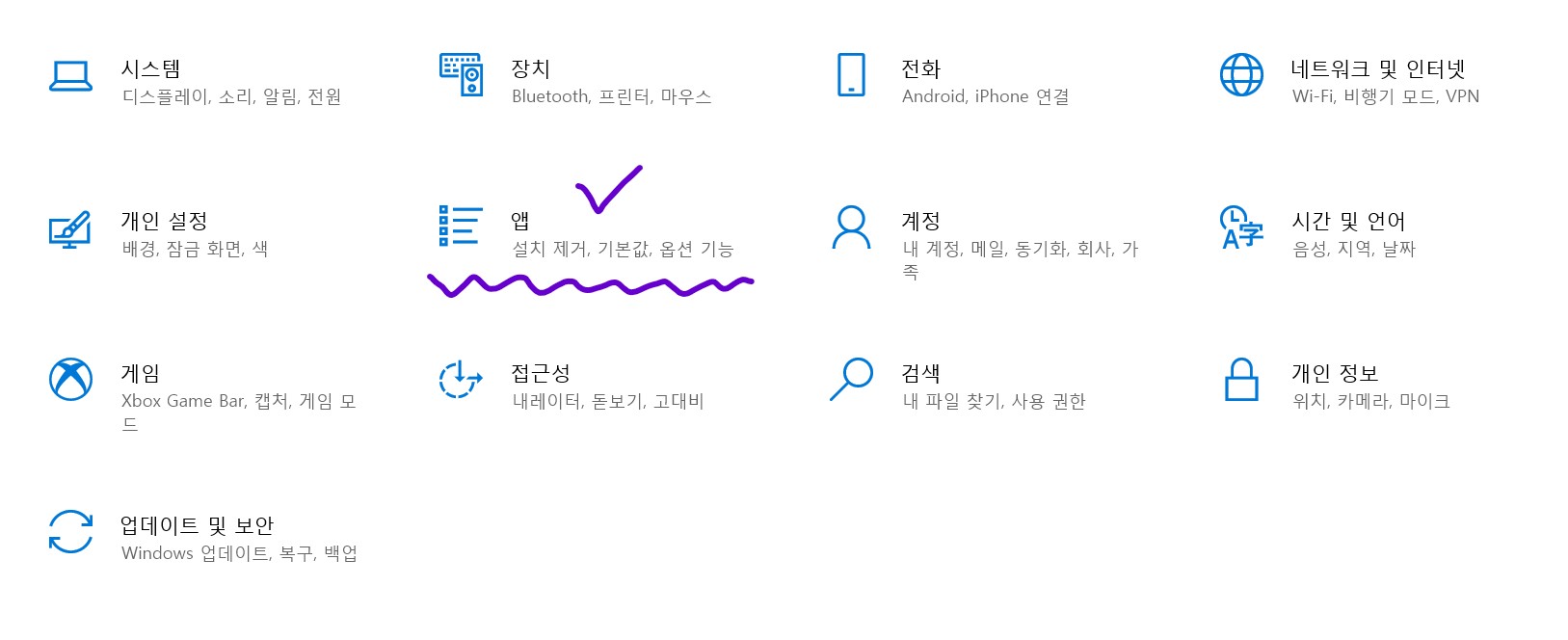Click the 장치 Bluetooth printer icon
The height and width of the screenshot is (640, 1568).
point(461,77)
